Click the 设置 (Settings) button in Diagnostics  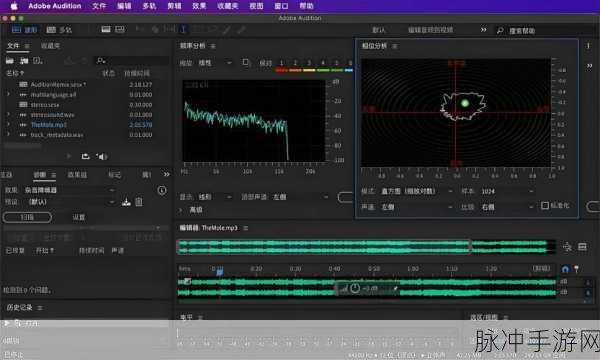78,217
